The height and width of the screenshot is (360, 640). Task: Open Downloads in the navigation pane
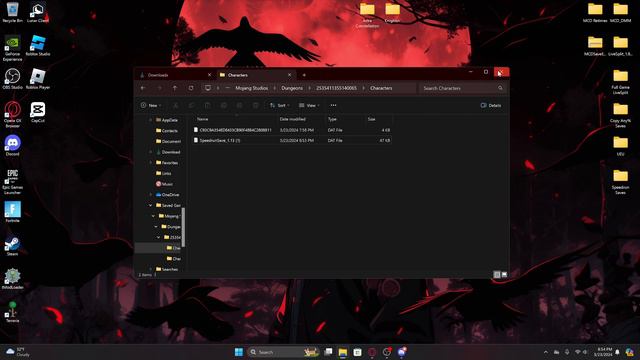168,152
